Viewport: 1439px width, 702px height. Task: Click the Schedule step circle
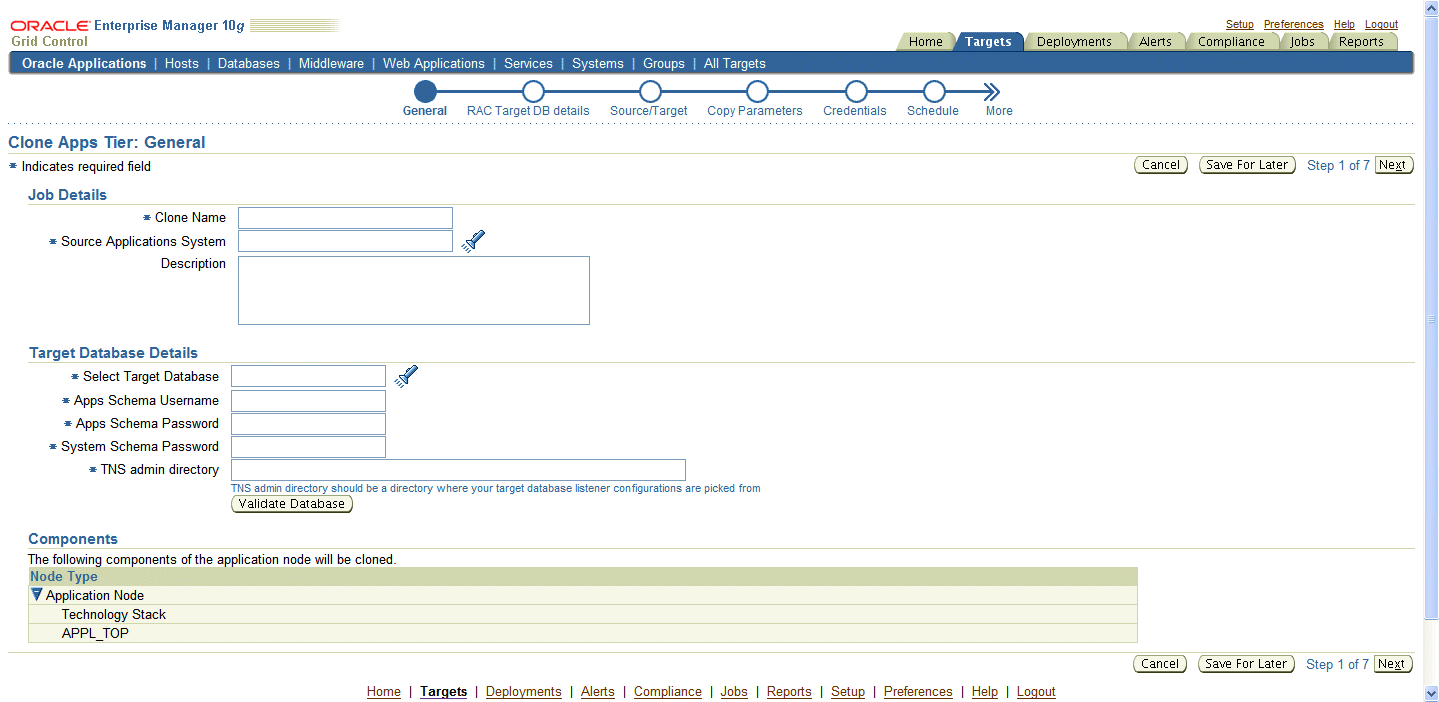click(x=934, y=92)
